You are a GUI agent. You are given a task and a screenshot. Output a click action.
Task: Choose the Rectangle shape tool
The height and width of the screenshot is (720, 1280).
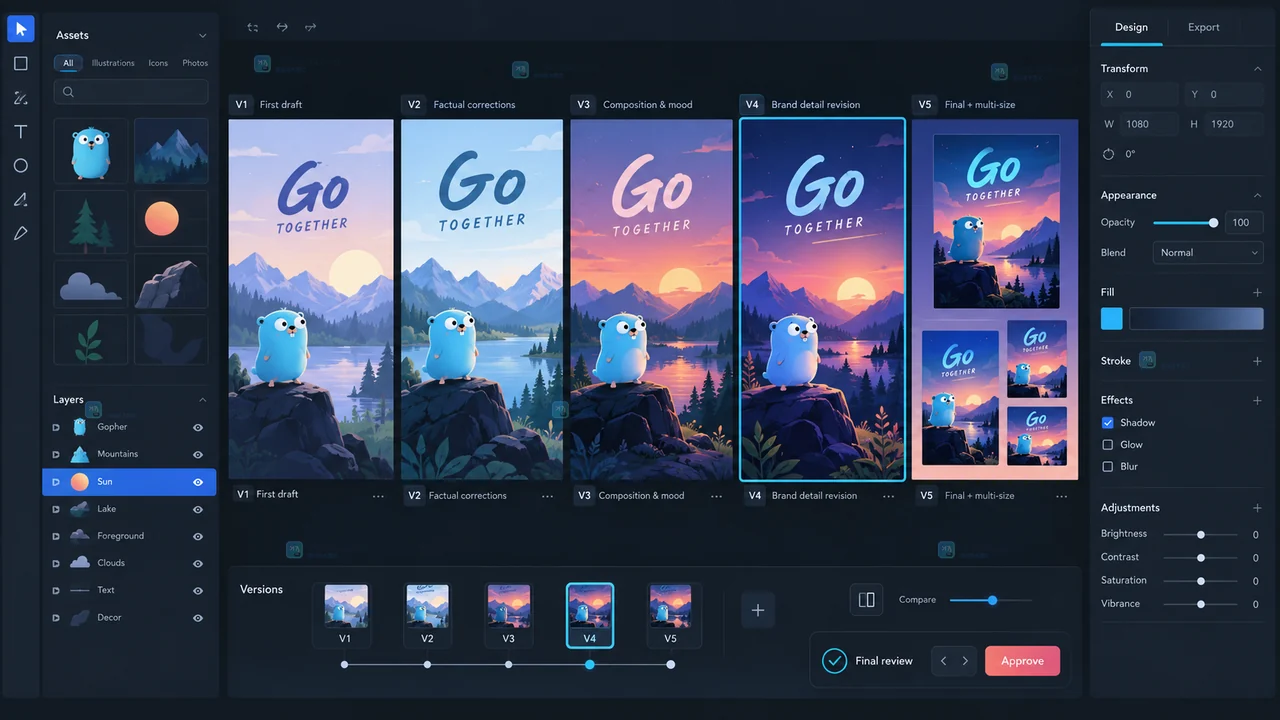click(21, 63)
